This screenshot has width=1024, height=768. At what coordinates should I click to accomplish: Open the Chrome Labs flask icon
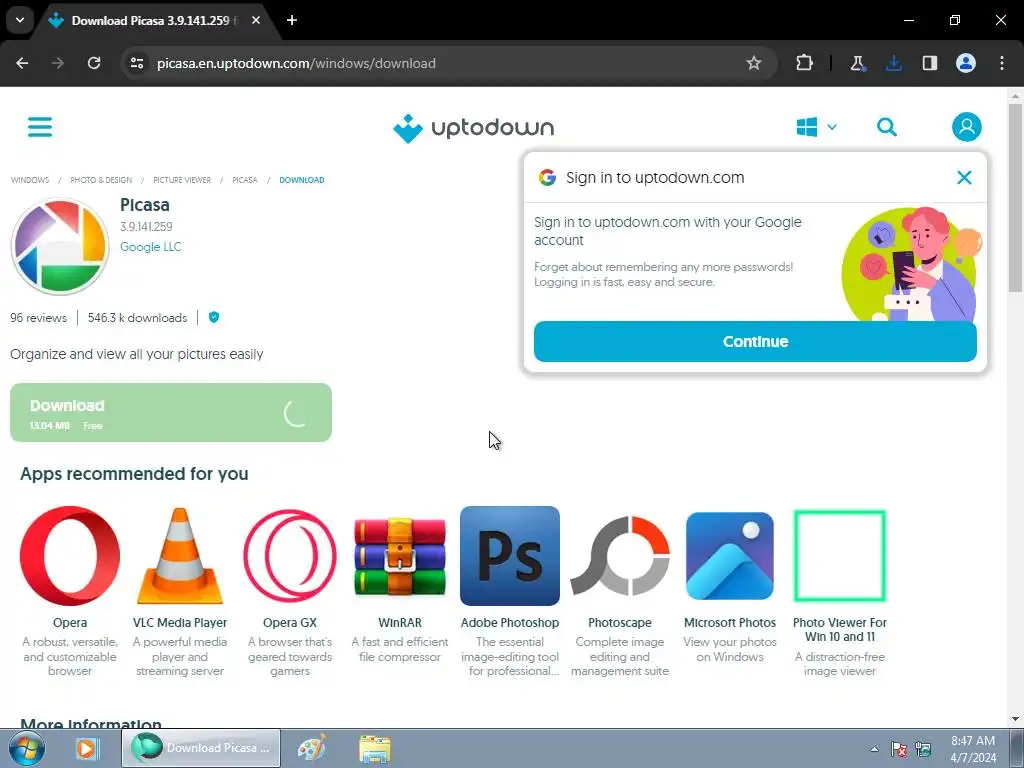tap(857, 63)
